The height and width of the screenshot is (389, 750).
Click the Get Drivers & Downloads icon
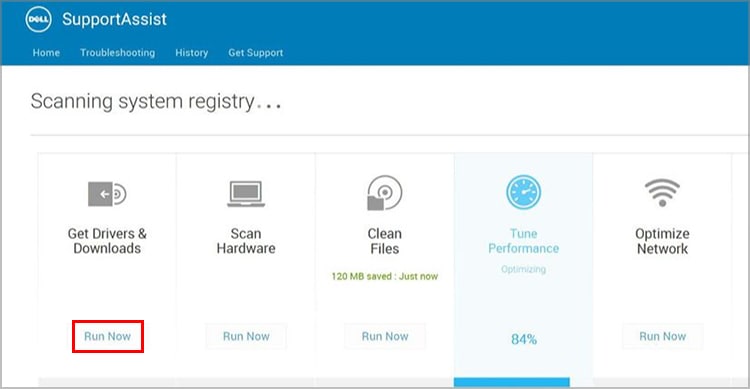[x=107, y=194]
